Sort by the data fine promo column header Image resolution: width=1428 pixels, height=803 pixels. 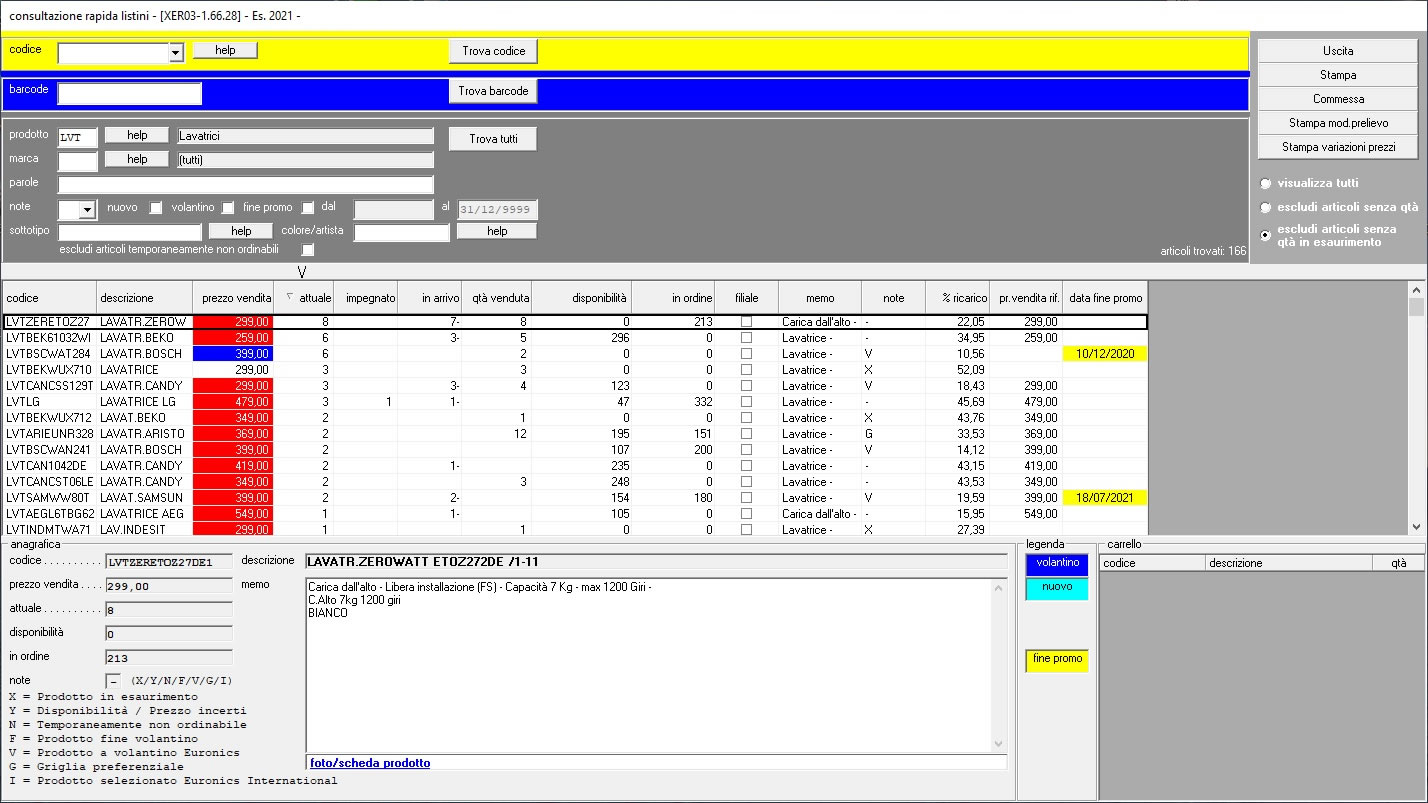click(x=1105, y=298)
